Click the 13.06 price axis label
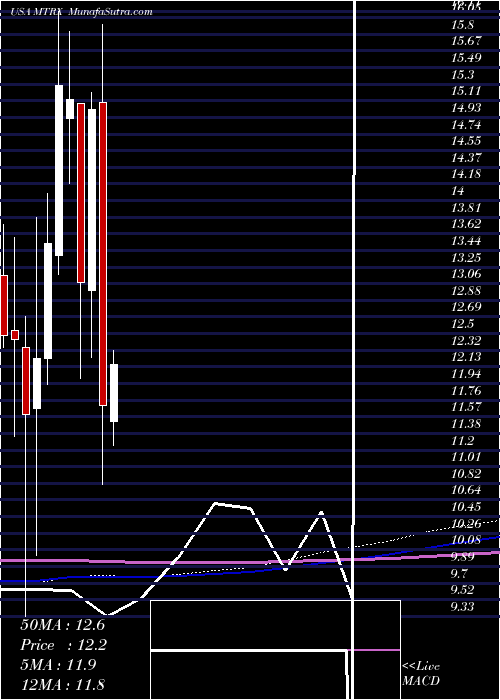 click(466, 274)
